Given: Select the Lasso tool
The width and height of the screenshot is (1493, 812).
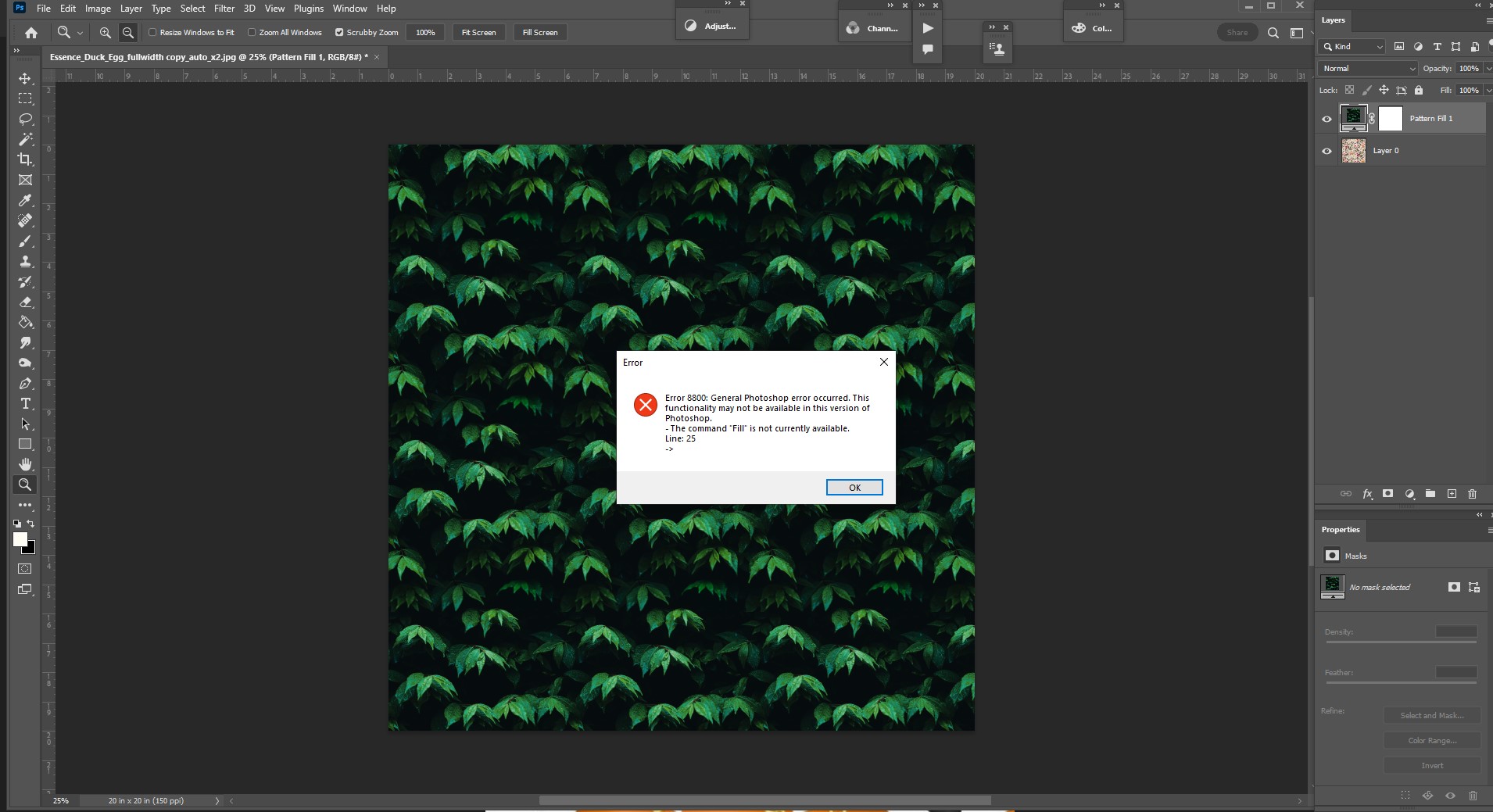Looking at the screenshot, I should (x=25, y=119).
